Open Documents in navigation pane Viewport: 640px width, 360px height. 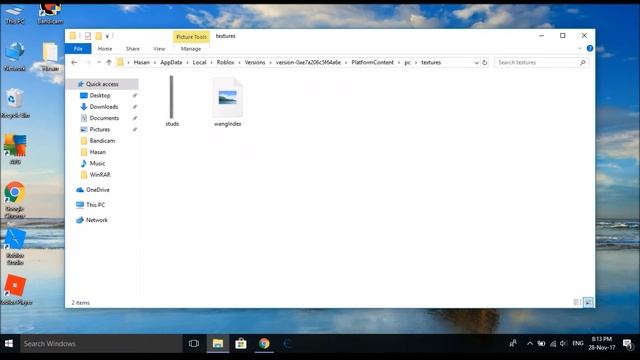pos(104,118)
